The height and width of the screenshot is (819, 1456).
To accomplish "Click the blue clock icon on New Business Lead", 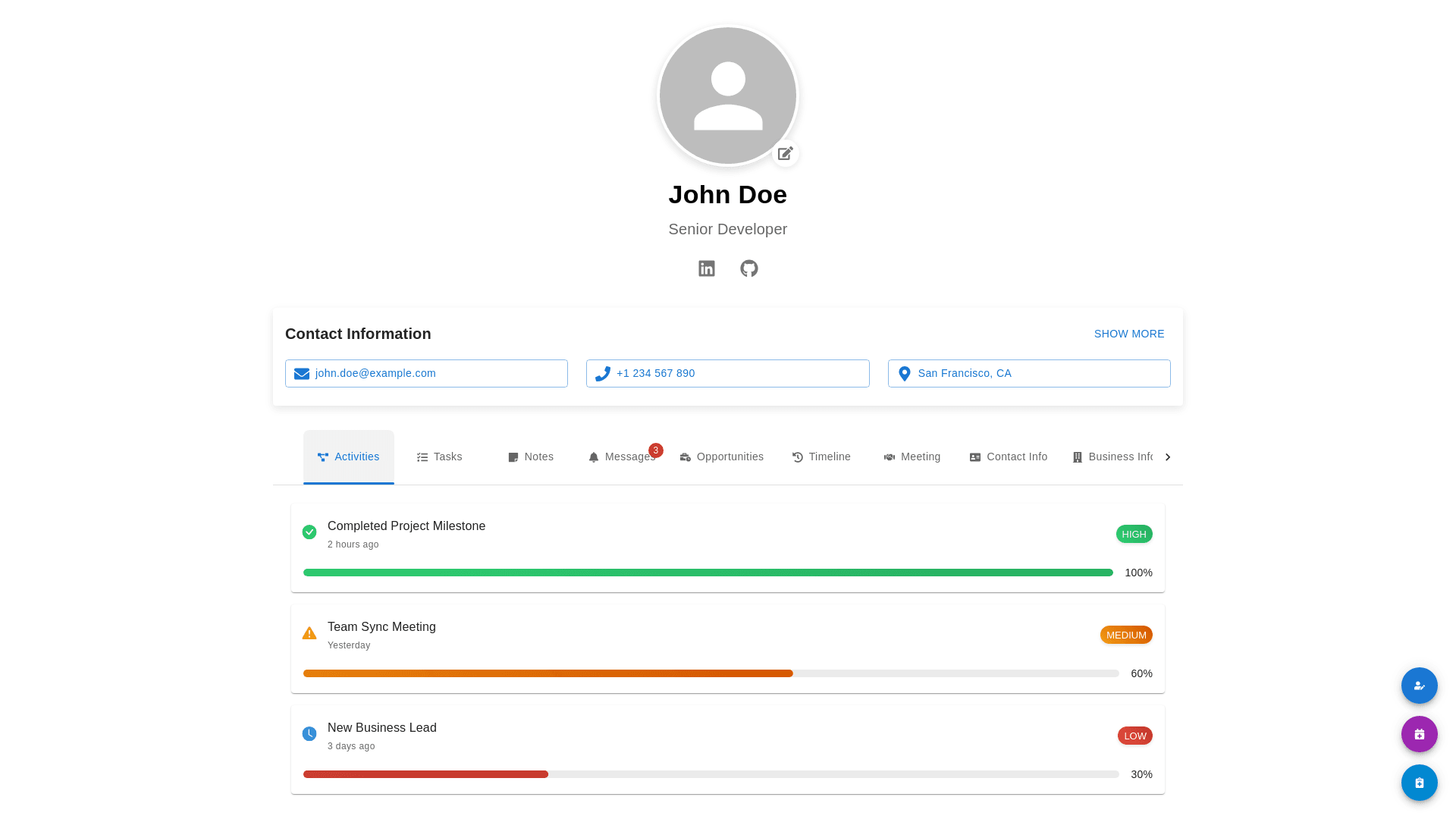I will [309, 734].
